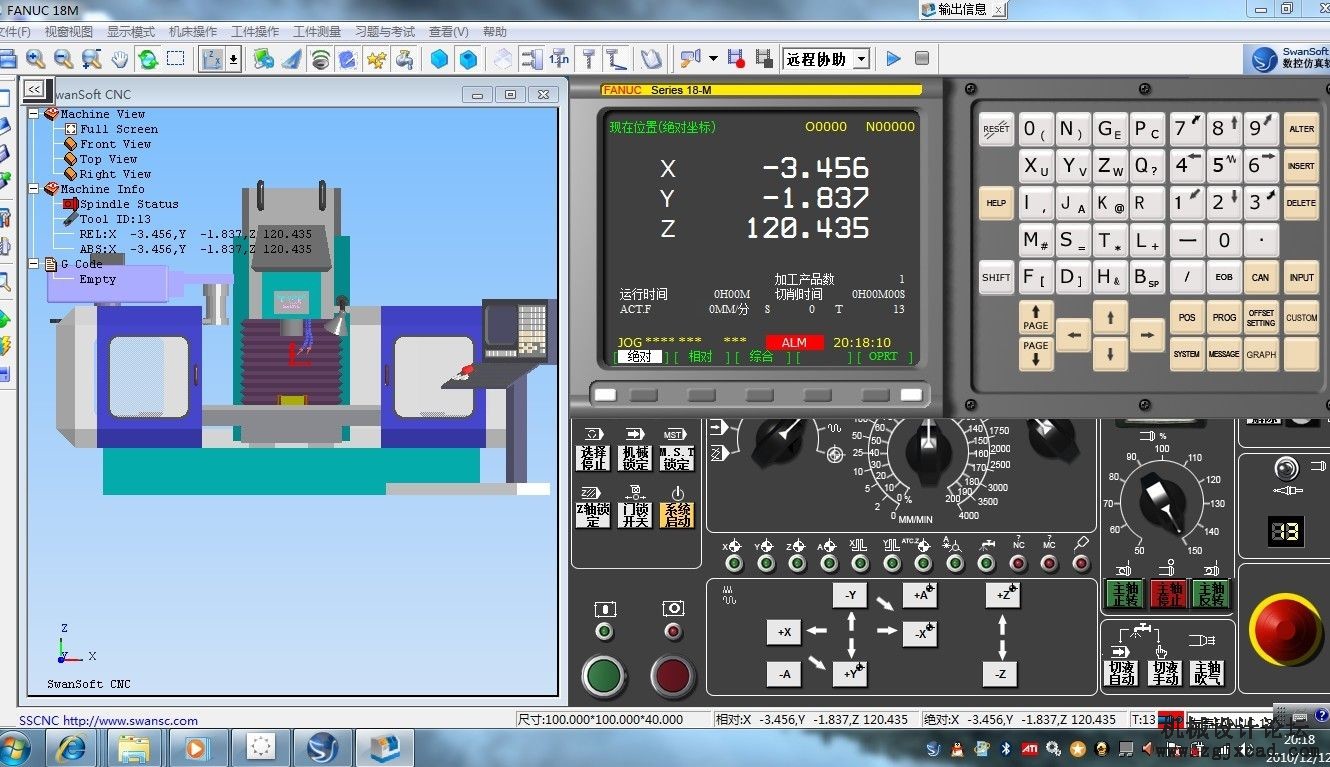Click the Spindle Status tree icon
Screen dimensions: 1330x767
click(x=70, y=204)
